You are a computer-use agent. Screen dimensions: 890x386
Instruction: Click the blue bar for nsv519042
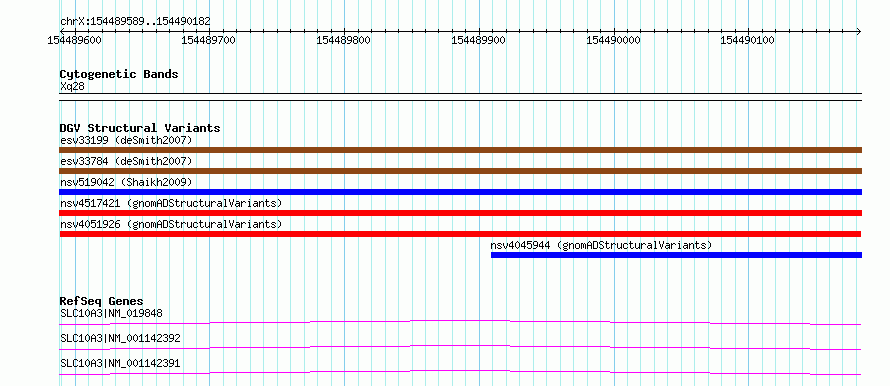pos(460,192)
